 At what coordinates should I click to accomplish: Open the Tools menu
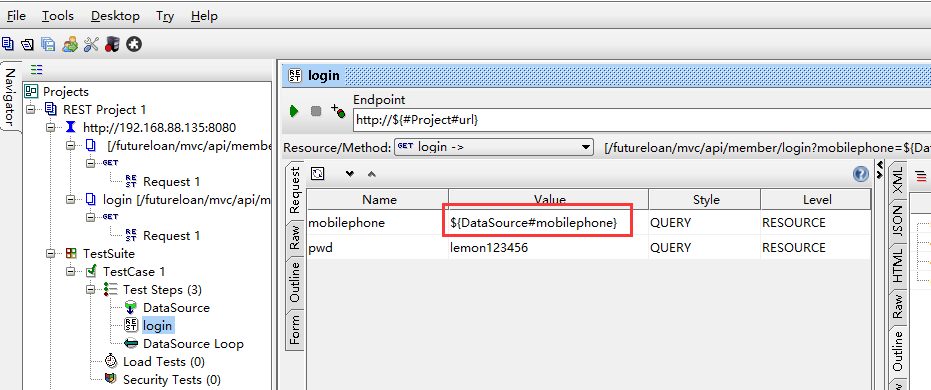pos(58,16)
